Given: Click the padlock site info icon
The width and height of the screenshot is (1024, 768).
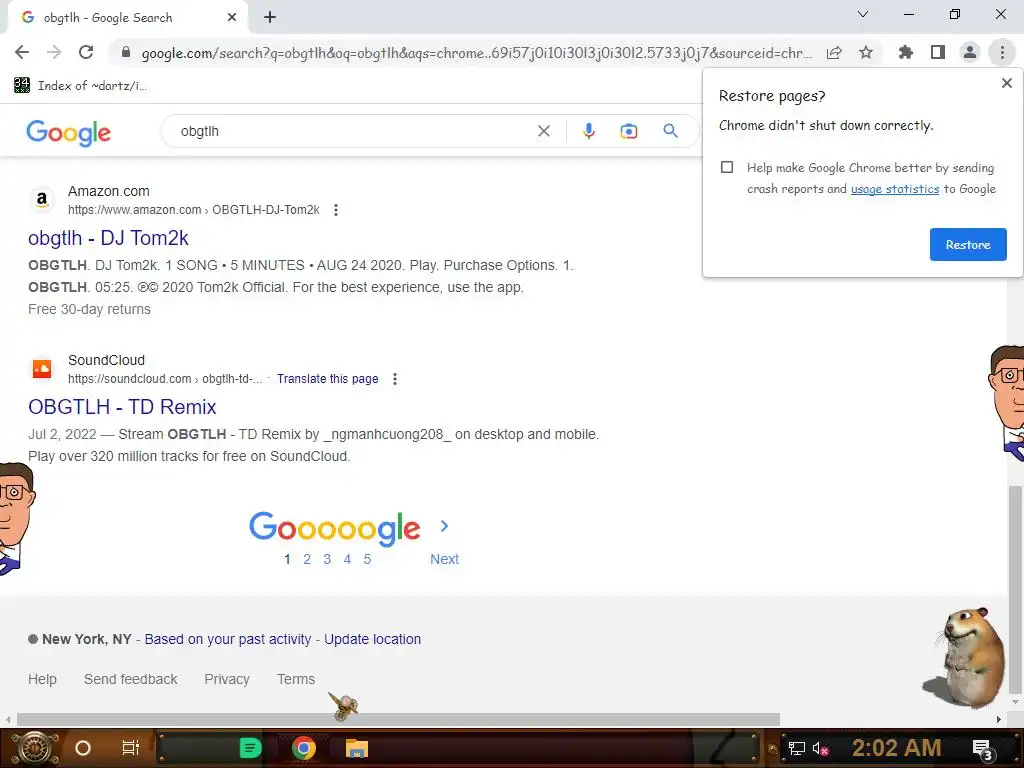Looking at the screenshot, I should (126, 52).
